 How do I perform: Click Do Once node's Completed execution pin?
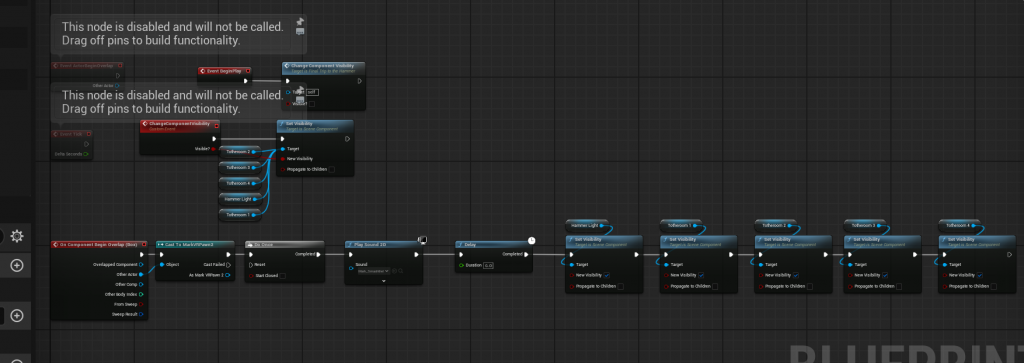tap(319, 254)
